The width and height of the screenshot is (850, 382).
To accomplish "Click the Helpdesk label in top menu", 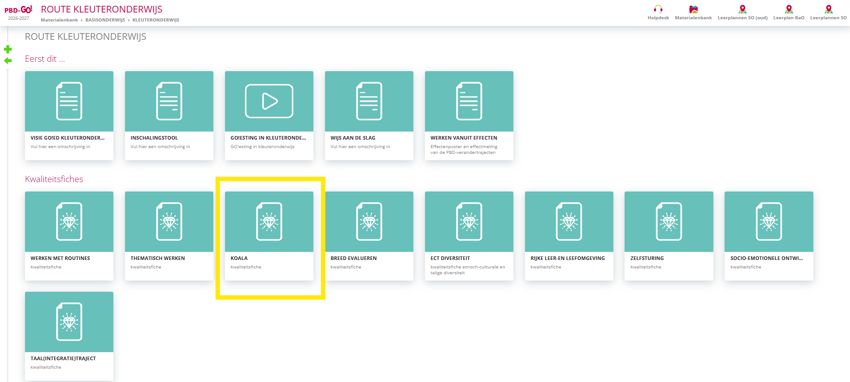I will pos(658,18).
